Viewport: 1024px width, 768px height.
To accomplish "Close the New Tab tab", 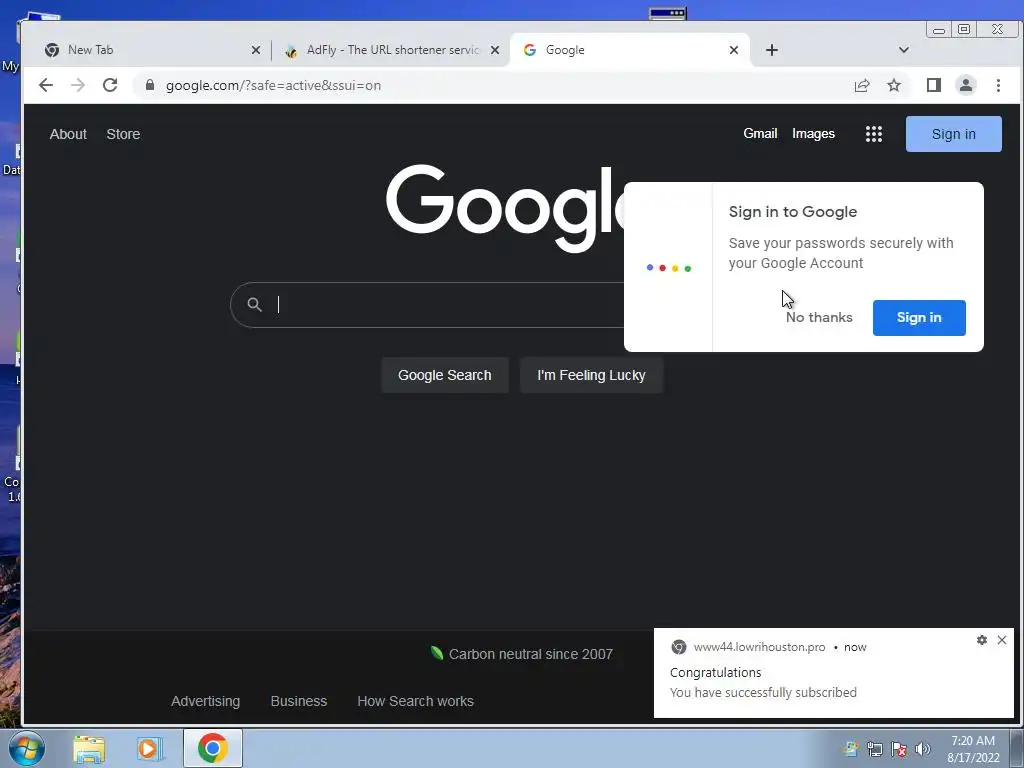I will click(x=256, y=50).
